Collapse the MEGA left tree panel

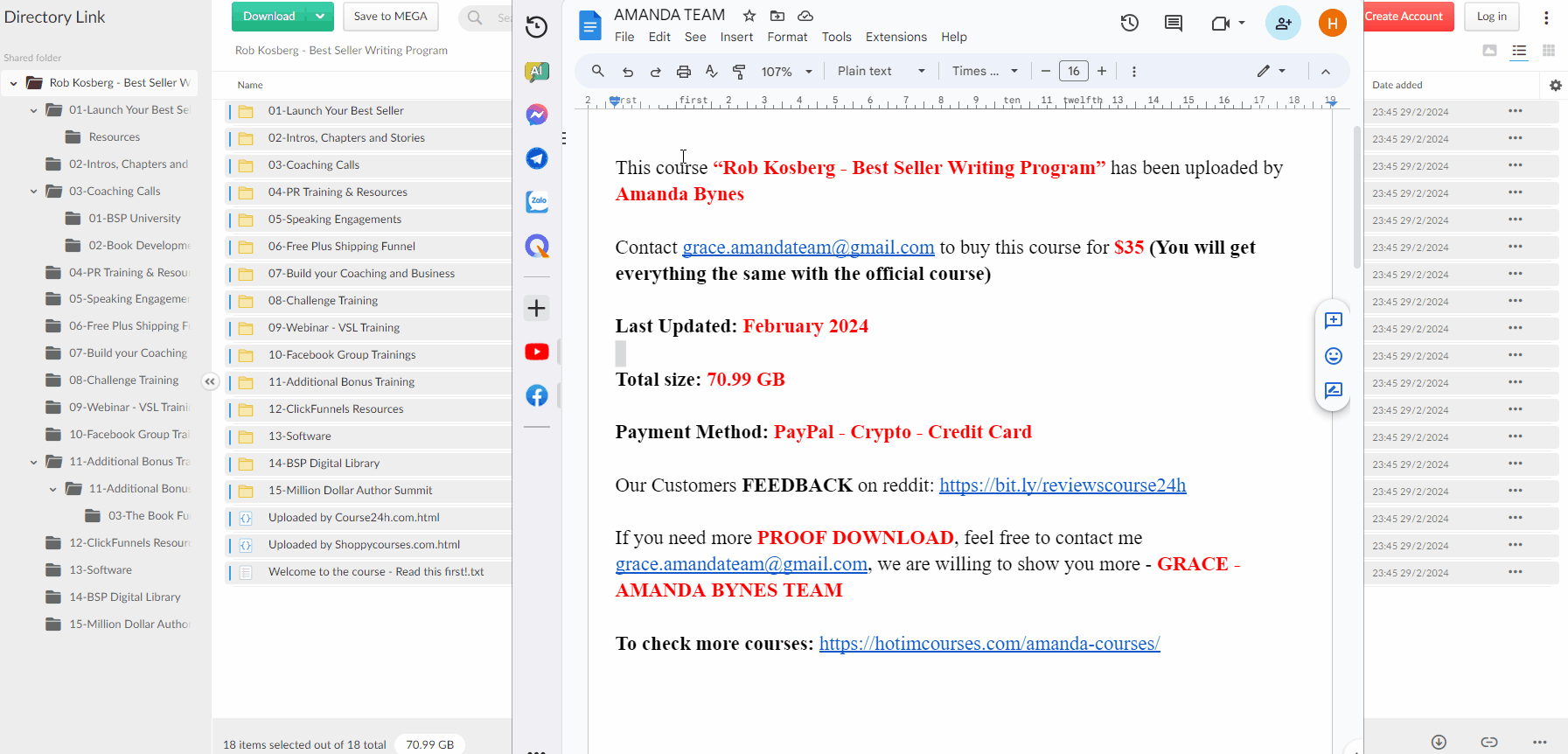point(210,381)
